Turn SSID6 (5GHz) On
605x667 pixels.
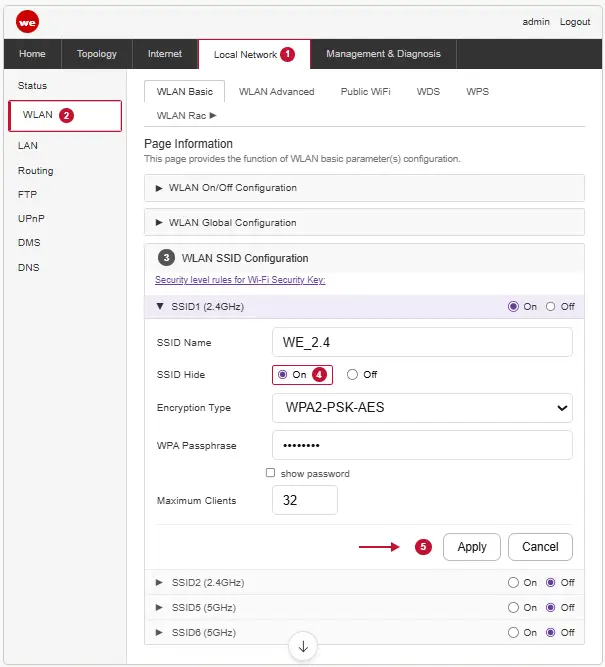coord(513,633)
